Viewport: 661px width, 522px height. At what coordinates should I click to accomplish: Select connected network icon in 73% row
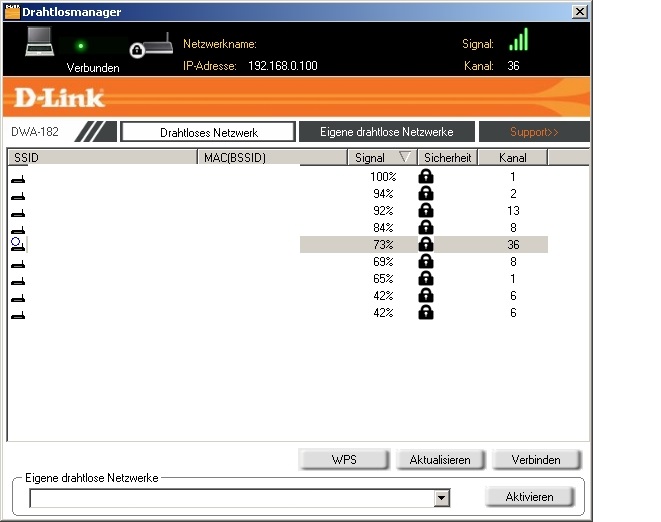[x=18, y=244]
